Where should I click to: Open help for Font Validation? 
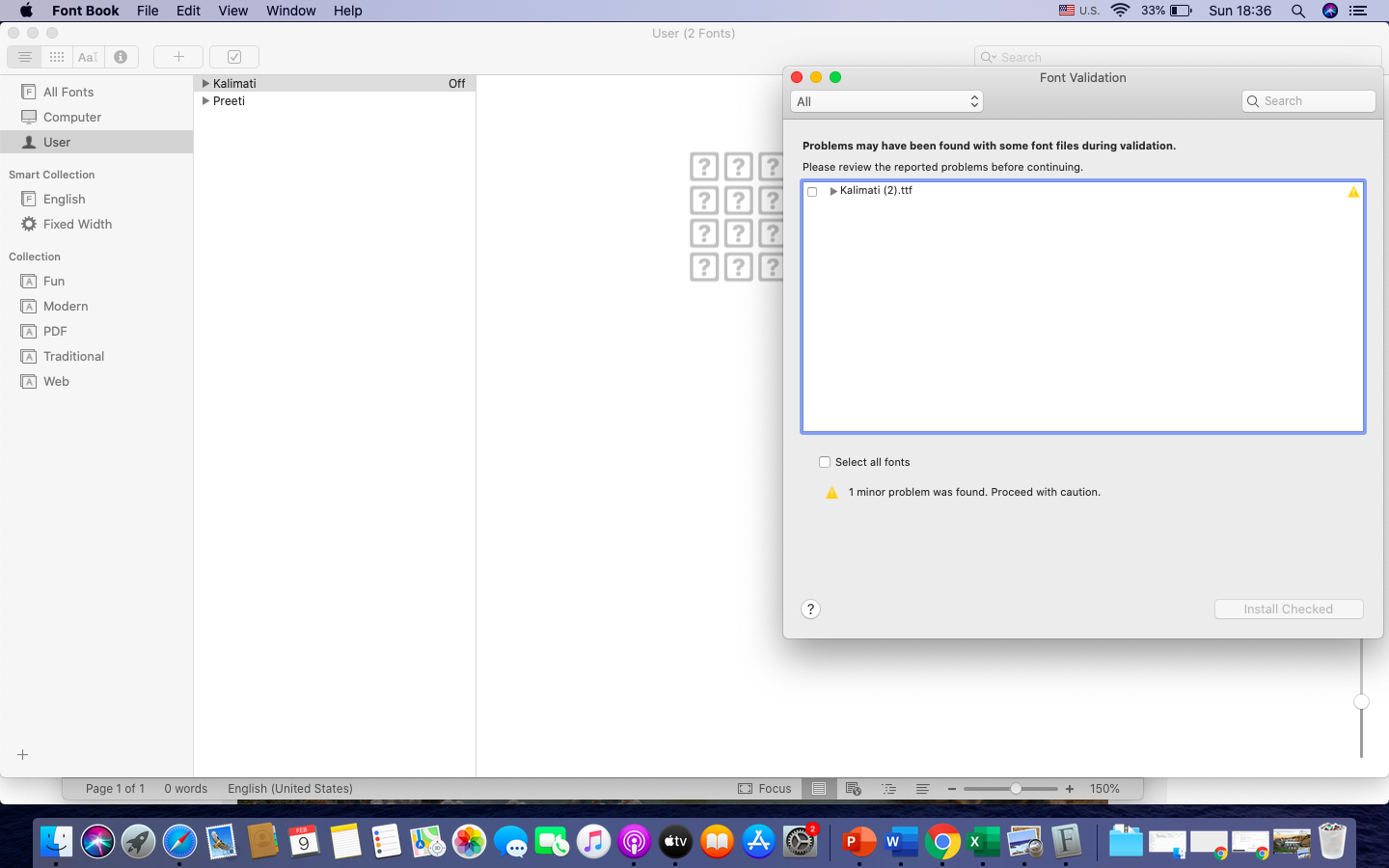[x=811, y=610]
